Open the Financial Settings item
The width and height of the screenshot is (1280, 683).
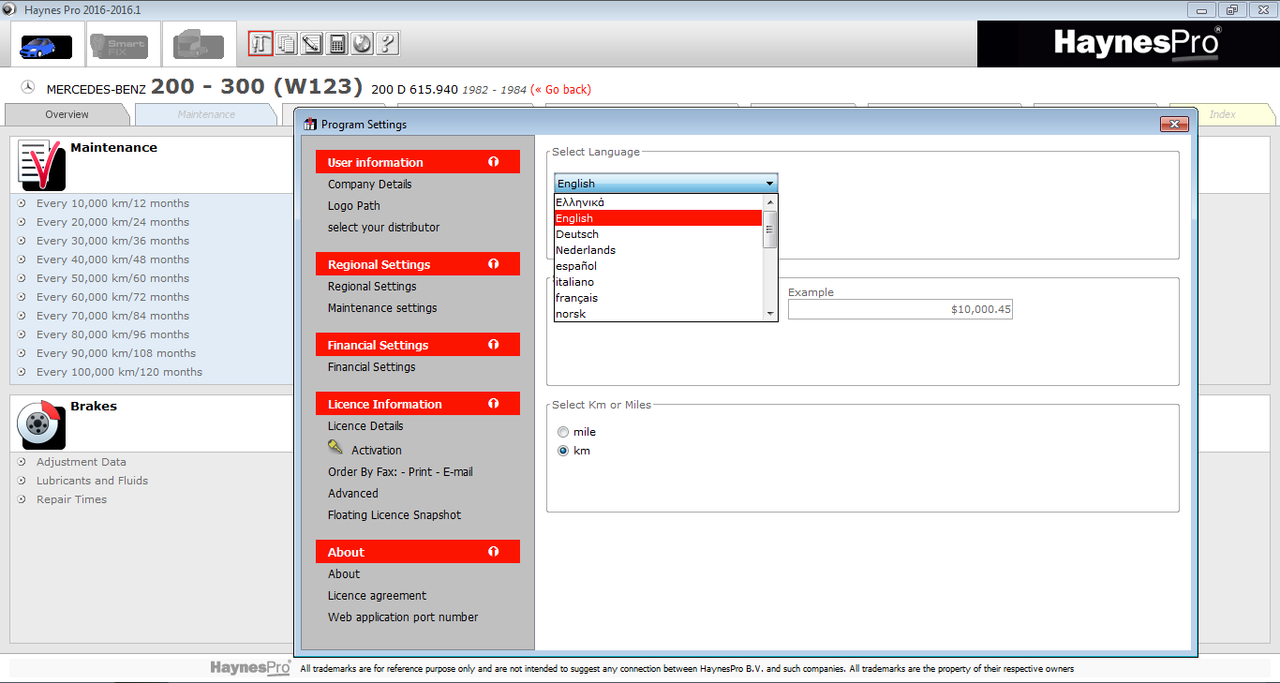tap(372, 367)
